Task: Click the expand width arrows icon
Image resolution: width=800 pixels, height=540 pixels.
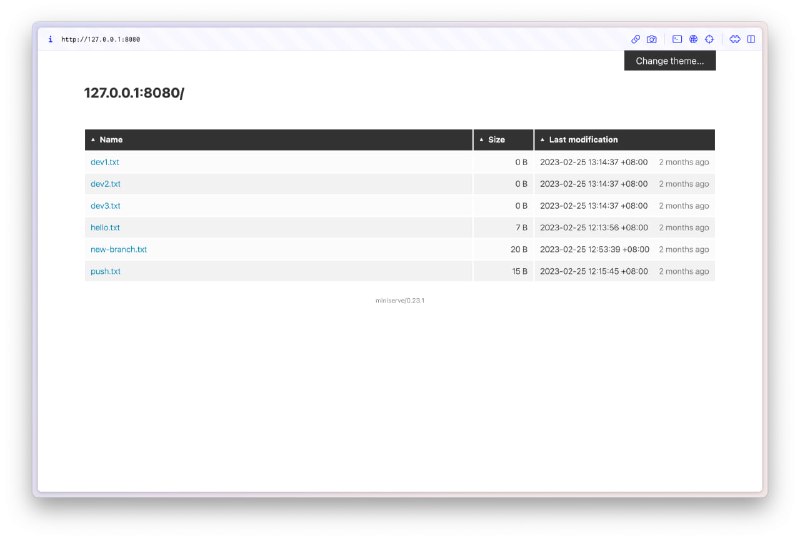Action: coord(735,39)
